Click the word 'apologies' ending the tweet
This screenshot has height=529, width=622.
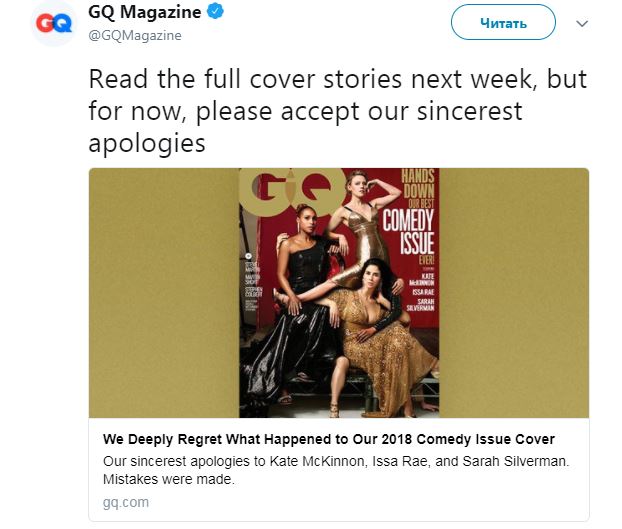(x=147, y=142)
